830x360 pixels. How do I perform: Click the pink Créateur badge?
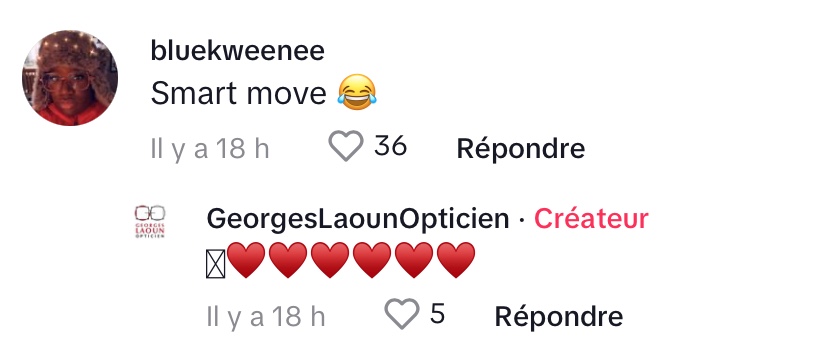point(591,219)
